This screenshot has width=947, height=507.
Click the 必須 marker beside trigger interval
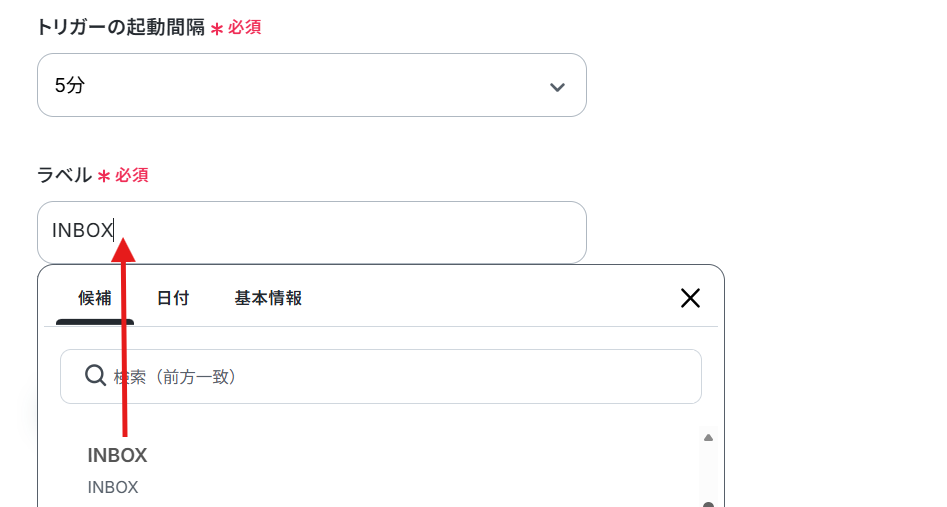click(x=244, y=27)
